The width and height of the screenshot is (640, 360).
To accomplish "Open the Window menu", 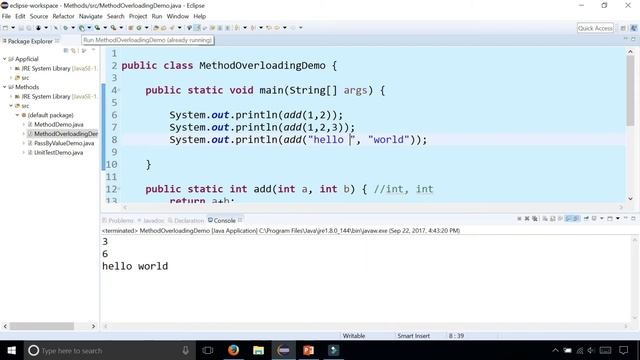I will (178, 16).
